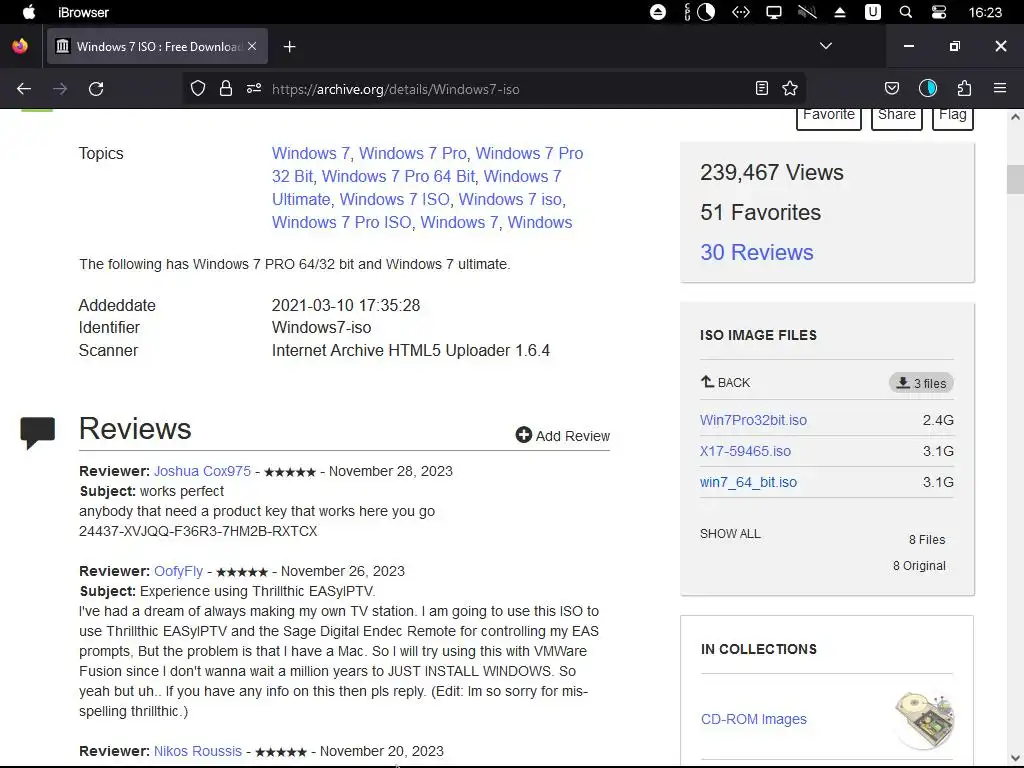The image size is (1024, 768).
Task: Click the display icon in menu bar
Action: point(774,12)
